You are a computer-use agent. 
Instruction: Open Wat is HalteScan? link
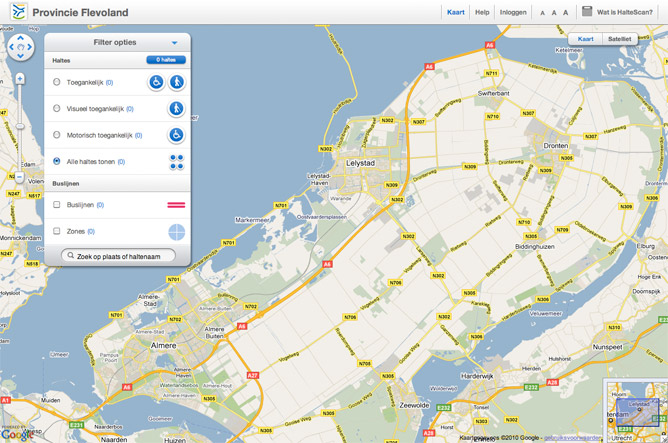625,12
